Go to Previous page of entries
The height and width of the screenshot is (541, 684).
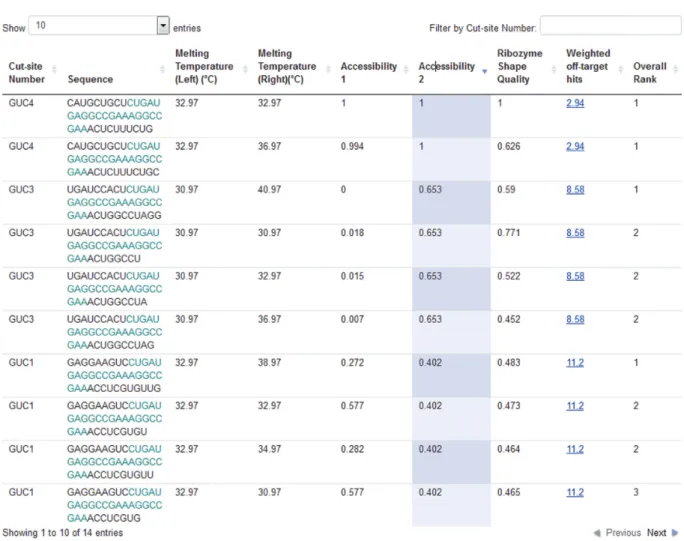coord(623,533)
